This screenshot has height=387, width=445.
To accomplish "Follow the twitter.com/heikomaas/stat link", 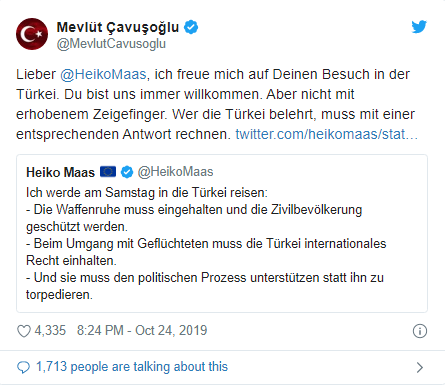I will [x=327, y=134].
